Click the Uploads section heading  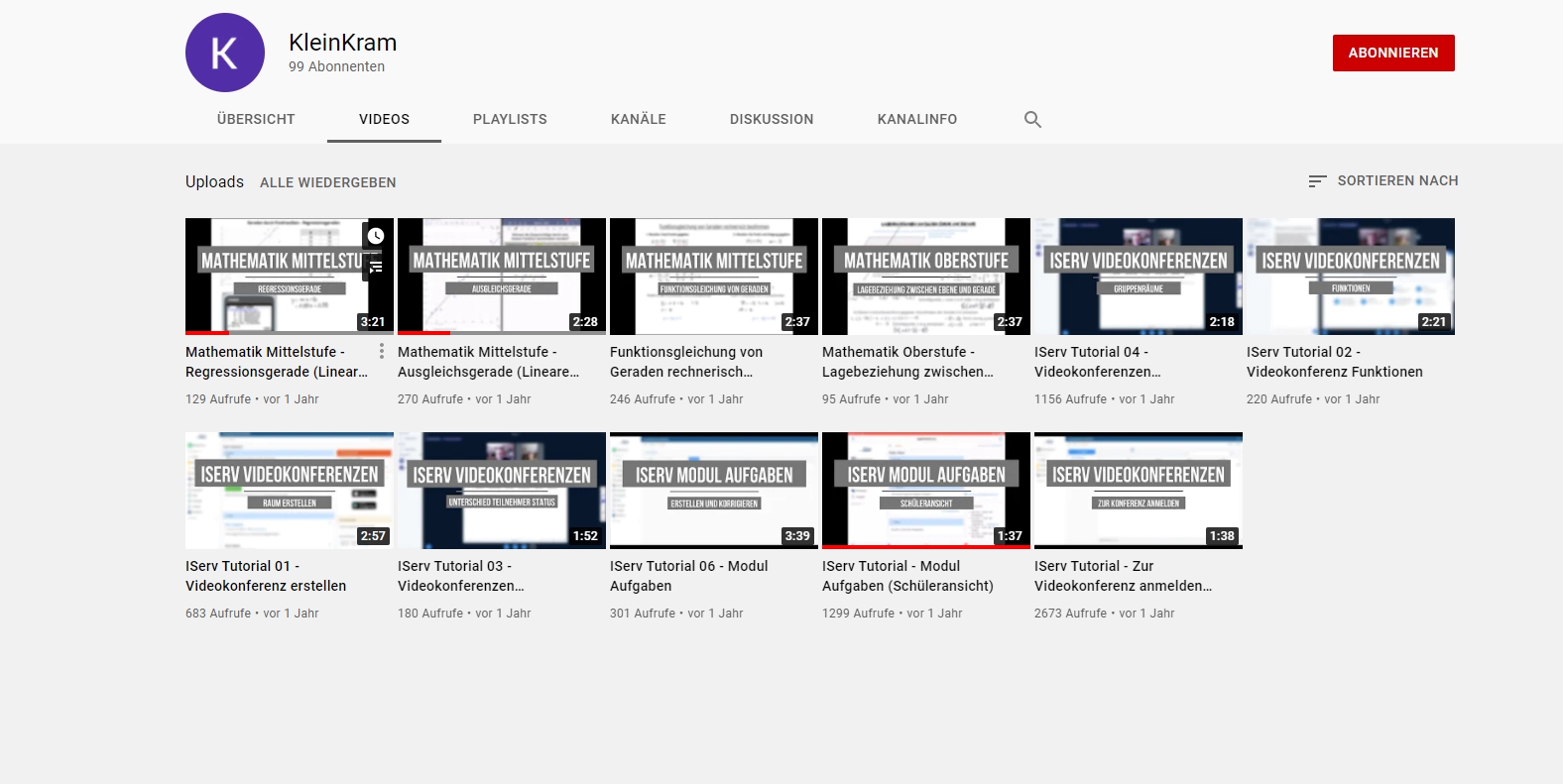click(214, 181)
